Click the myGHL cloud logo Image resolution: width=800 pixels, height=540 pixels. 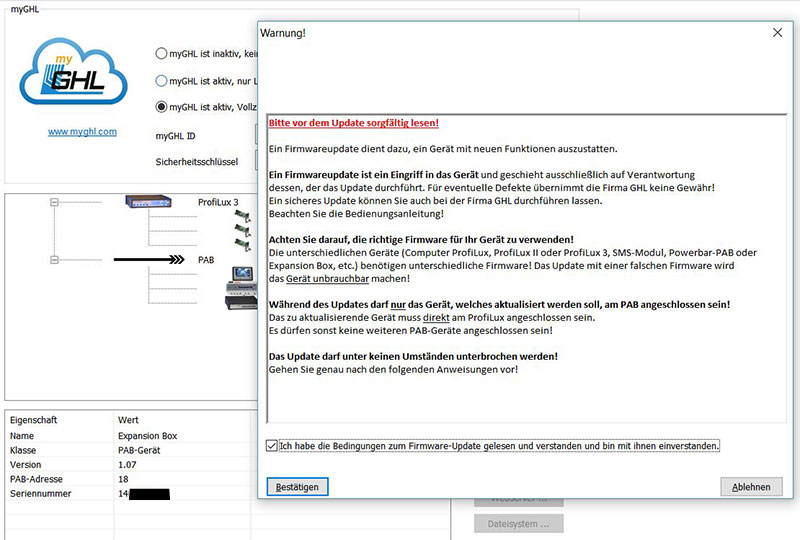pyautogui.click(x=73, y=71)
